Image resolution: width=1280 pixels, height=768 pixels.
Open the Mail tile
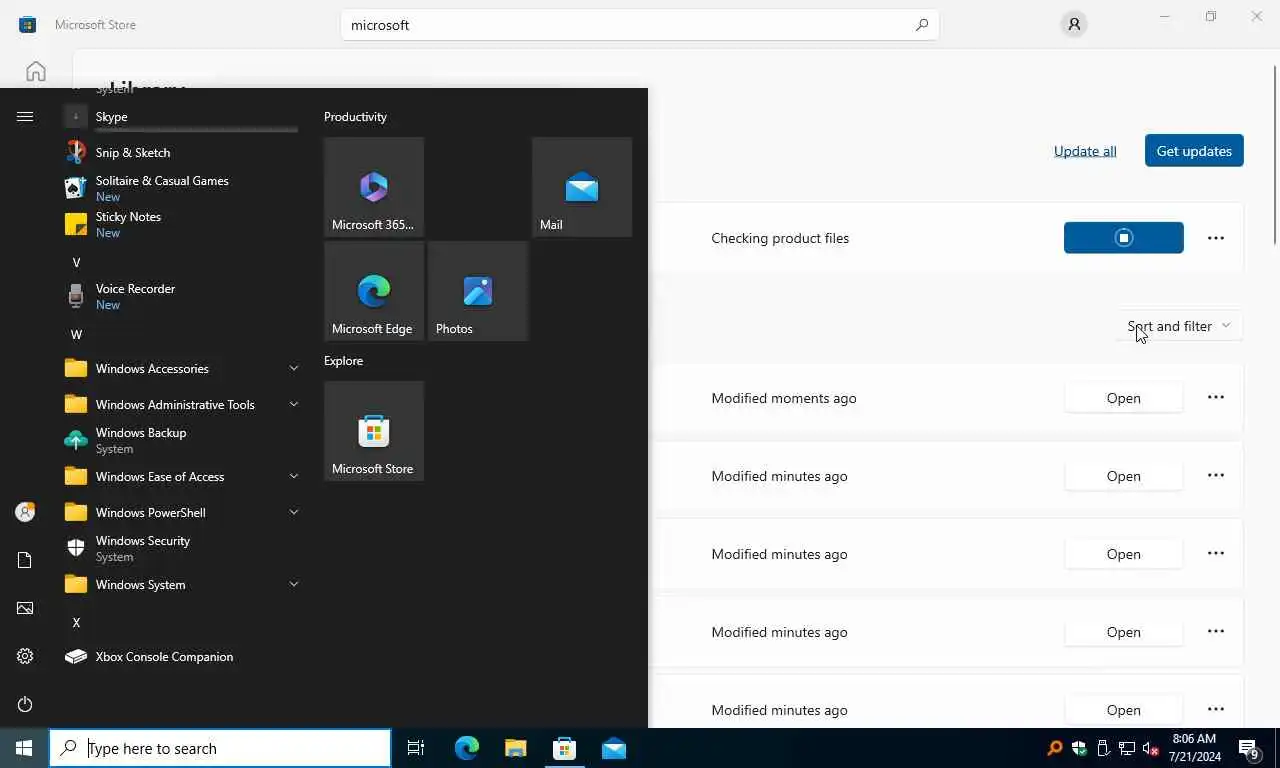582,187
